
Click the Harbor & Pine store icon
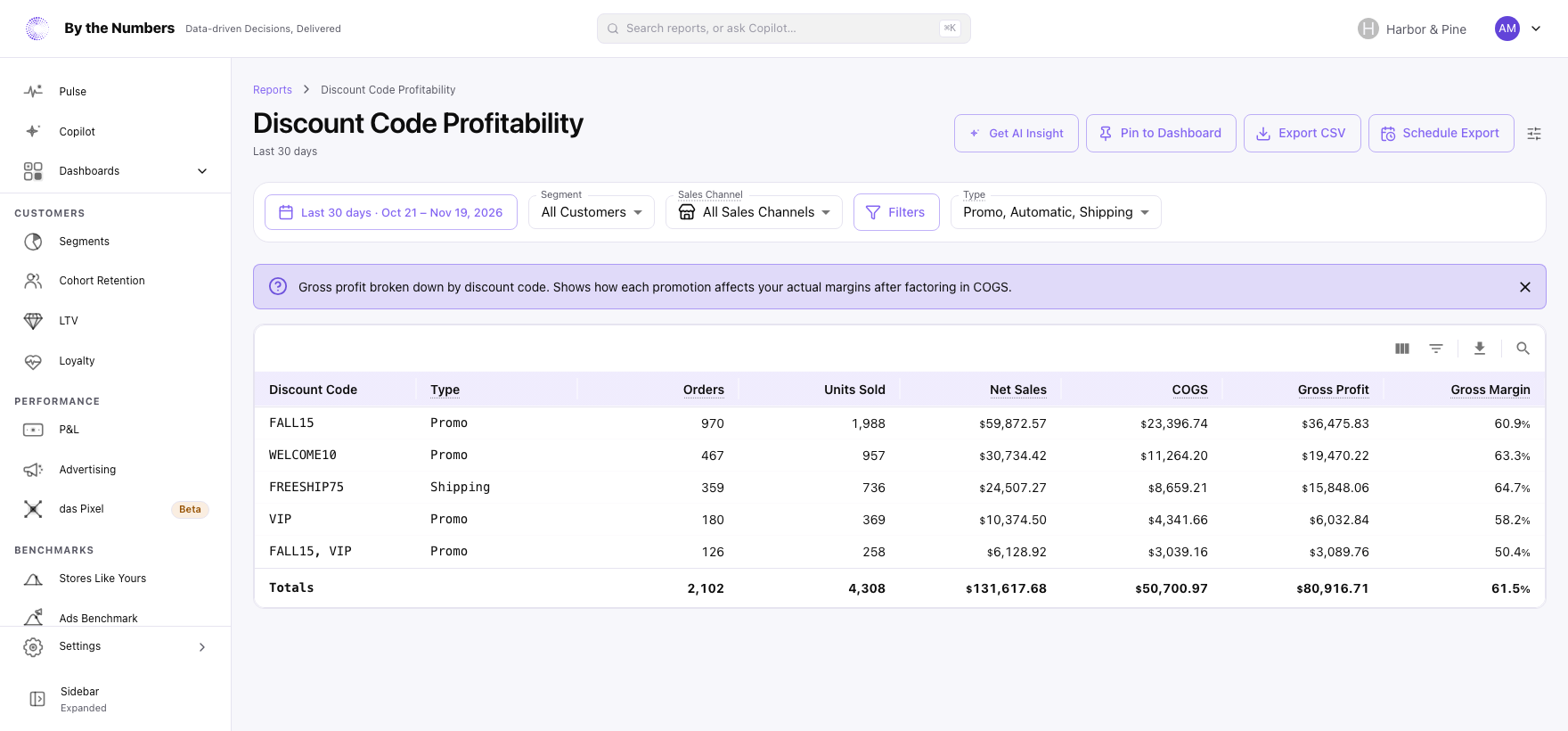tap(1368, 29)
